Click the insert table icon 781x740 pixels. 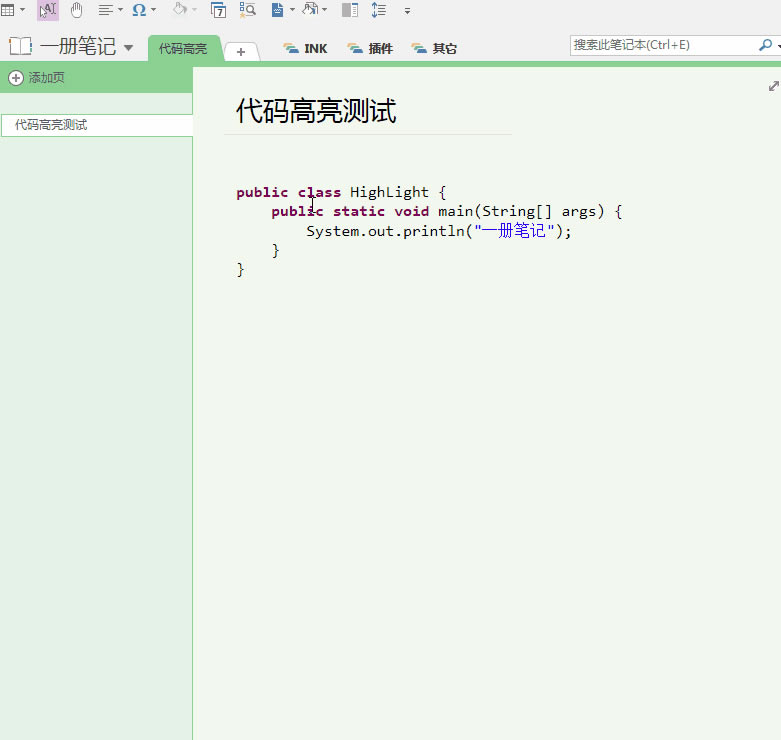pyautogui.click(x=8, y=10)
